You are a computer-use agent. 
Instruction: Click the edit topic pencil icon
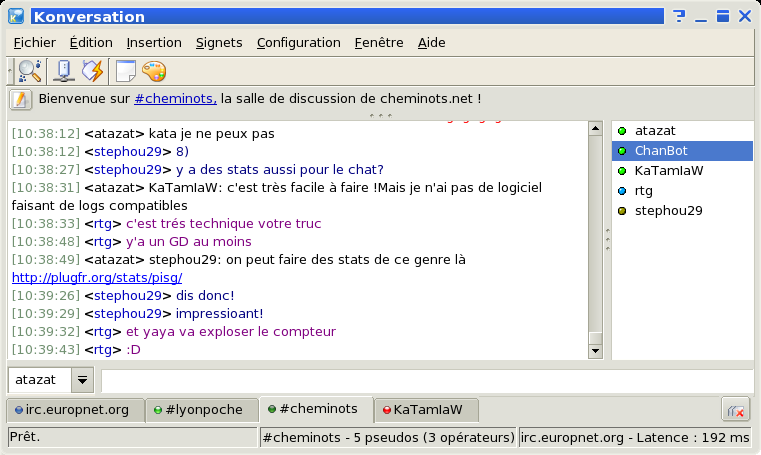22,100
